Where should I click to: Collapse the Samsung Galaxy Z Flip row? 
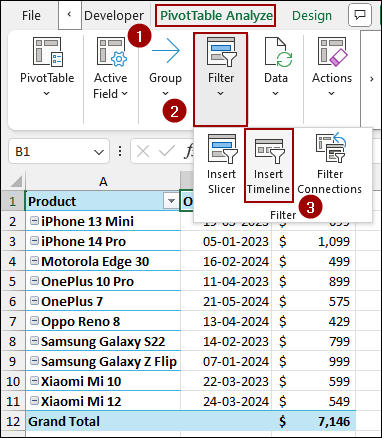pos(34,361)
